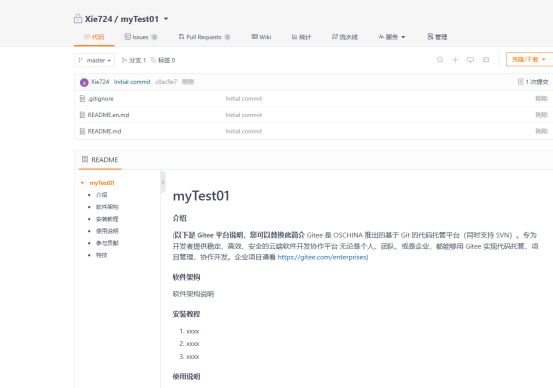Open the .gitignore file

point(101,99)
